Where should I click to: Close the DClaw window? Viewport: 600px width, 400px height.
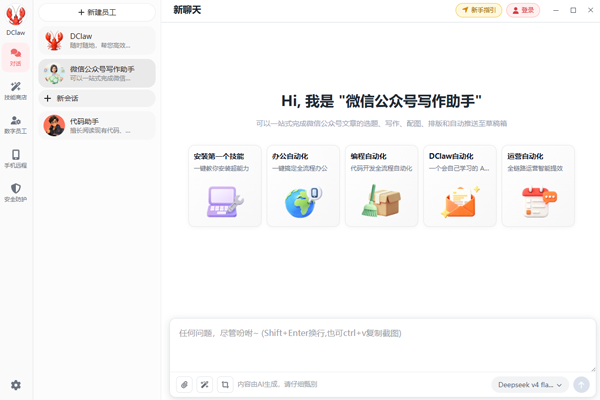coord(590,10)
